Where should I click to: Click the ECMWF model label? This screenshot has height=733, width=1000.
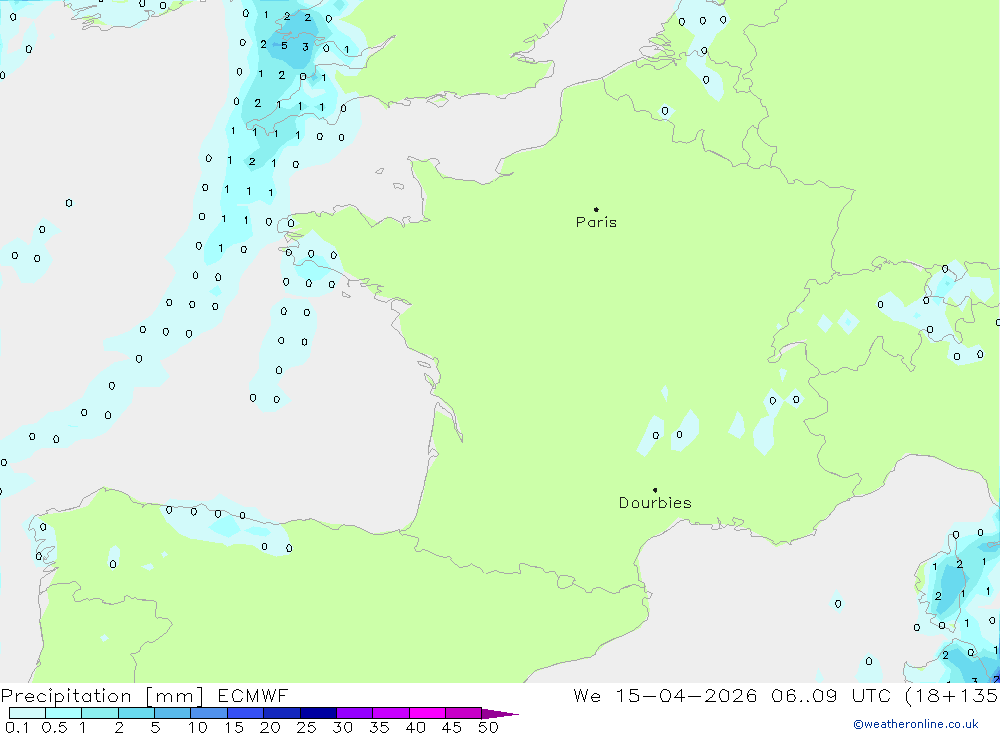[253, 695]
